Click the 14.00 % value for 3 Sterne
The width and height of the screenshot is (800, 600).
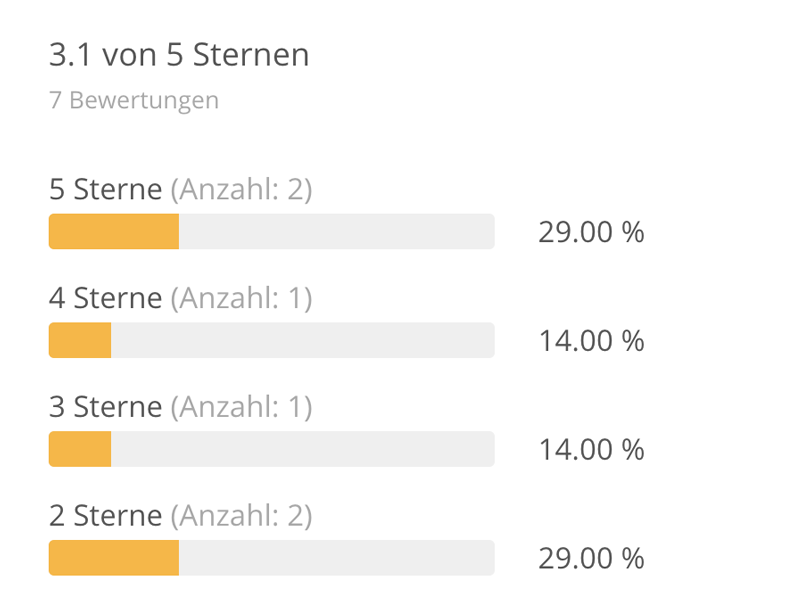tap(591, 450)
